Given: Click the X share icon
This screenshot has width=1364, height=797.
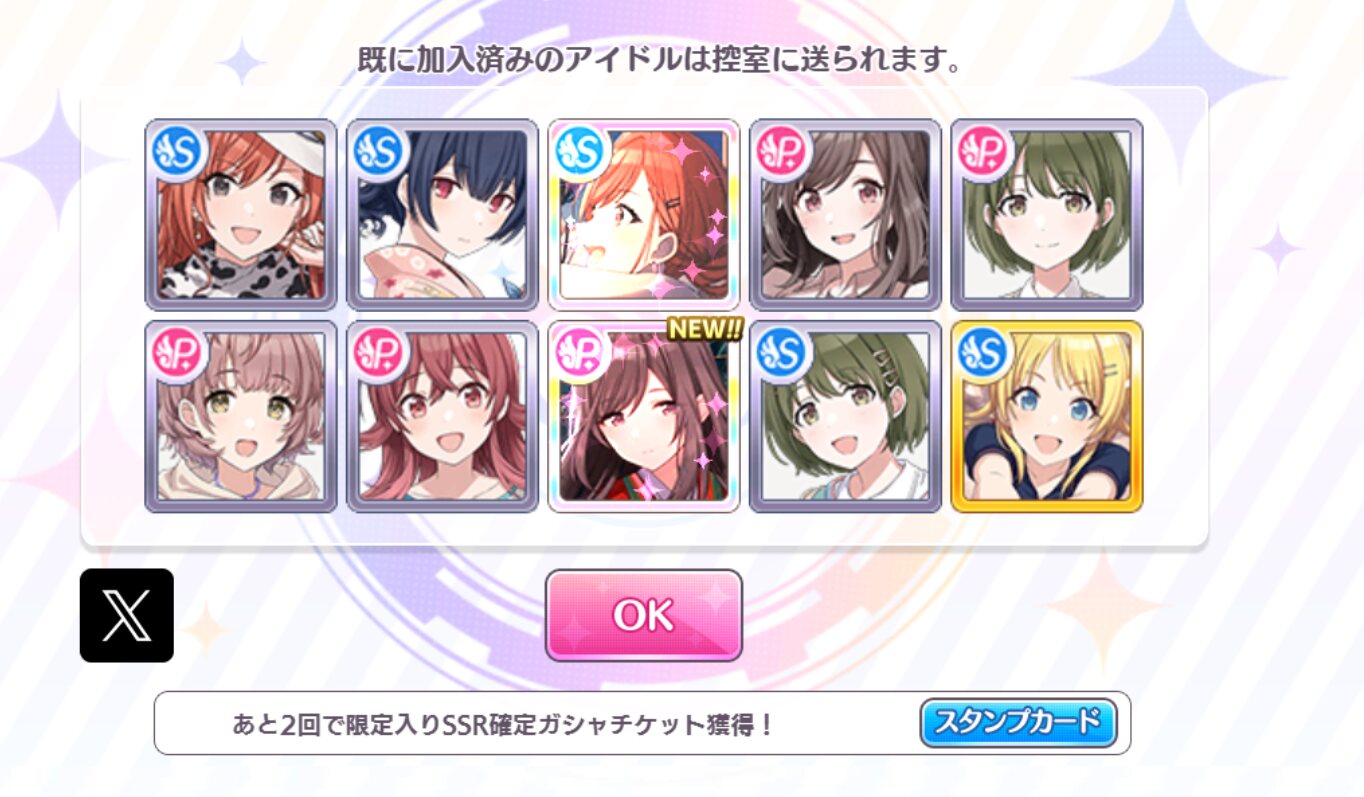Looking at the screenshot, I should point(127,615).
